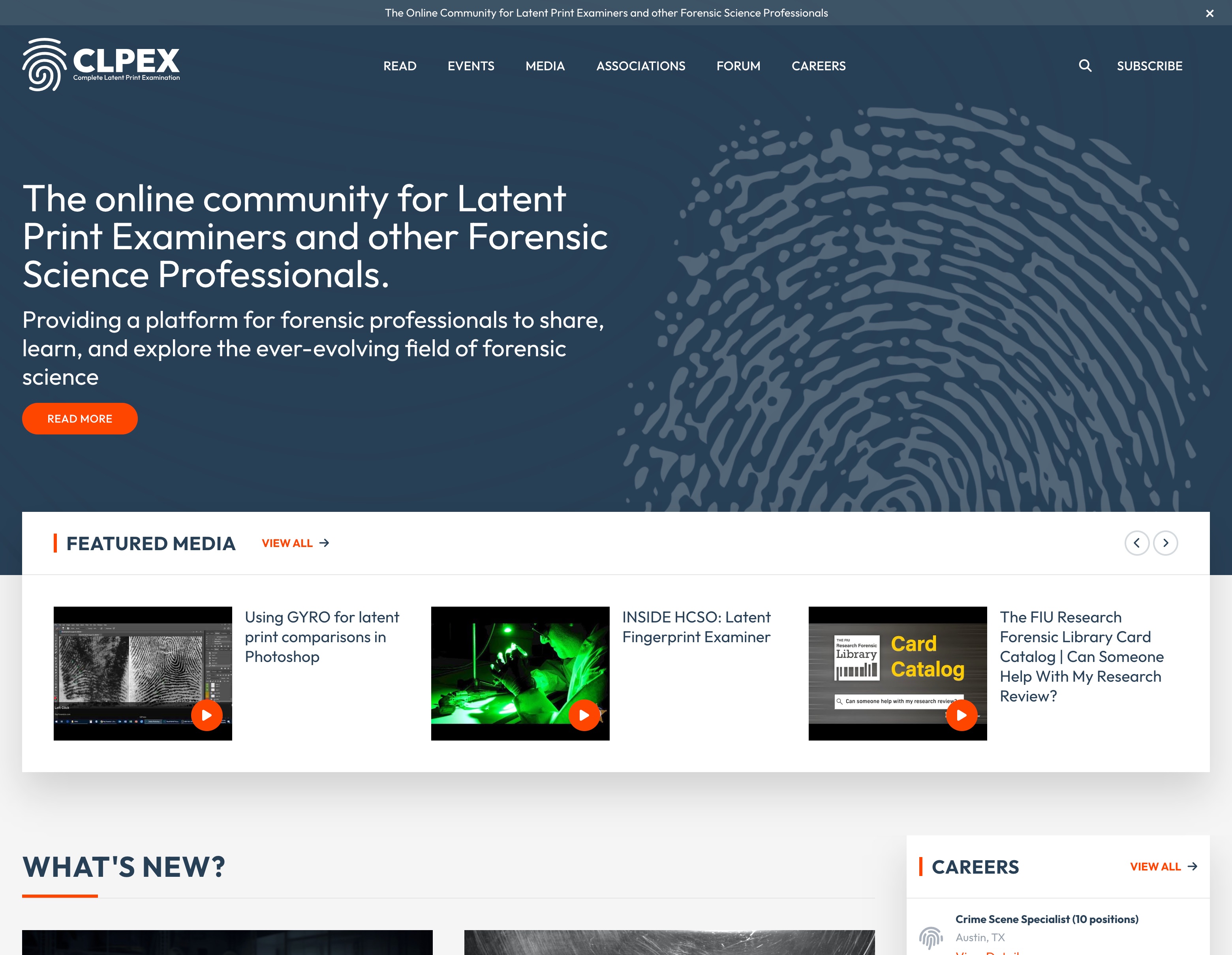Open the READ navigation menu item

click(x=399, y=66)
